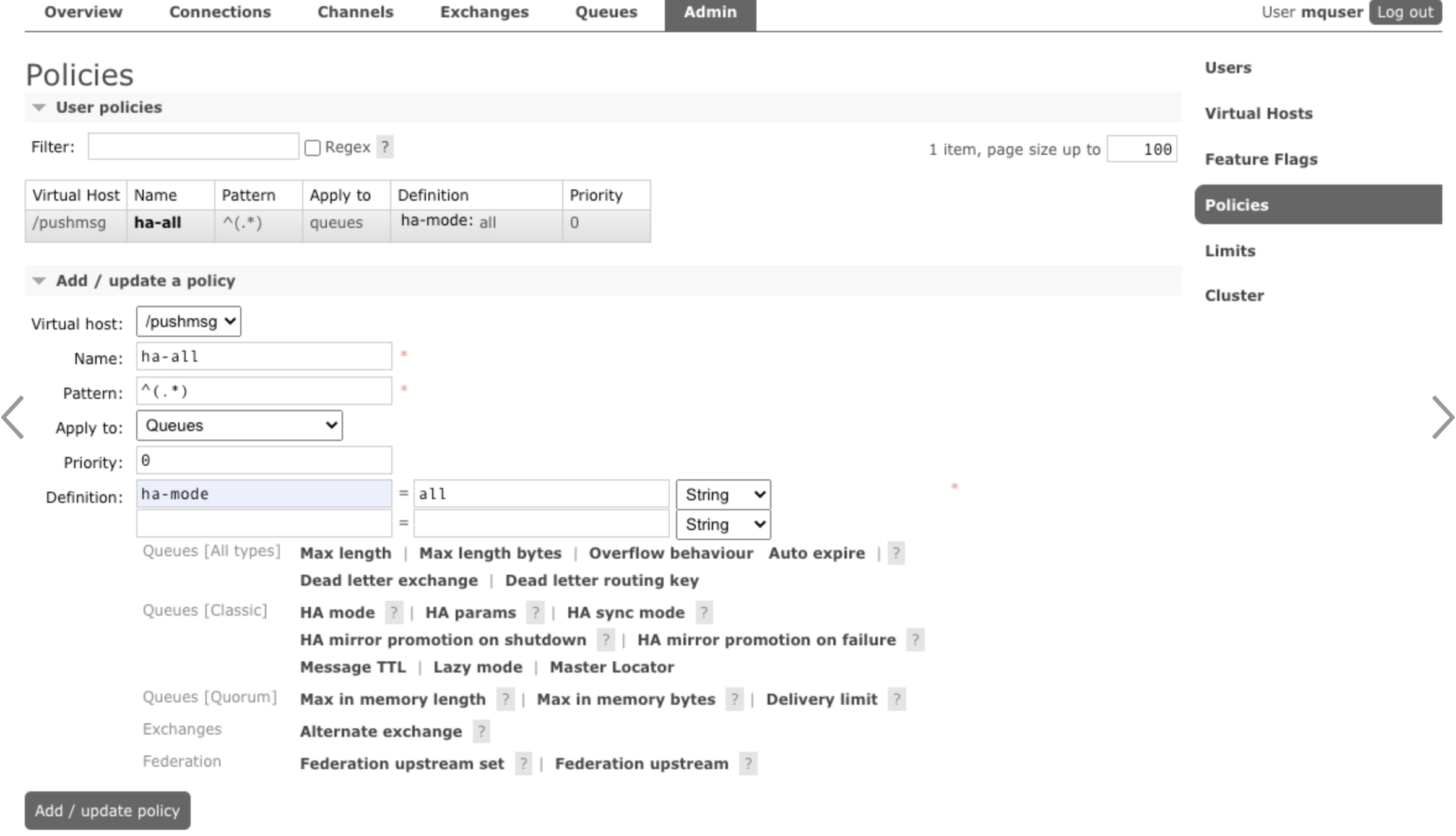Open the Apply to Queues dropdown
The height and width of the screenshot is (836, 1456).
(239, 425)
